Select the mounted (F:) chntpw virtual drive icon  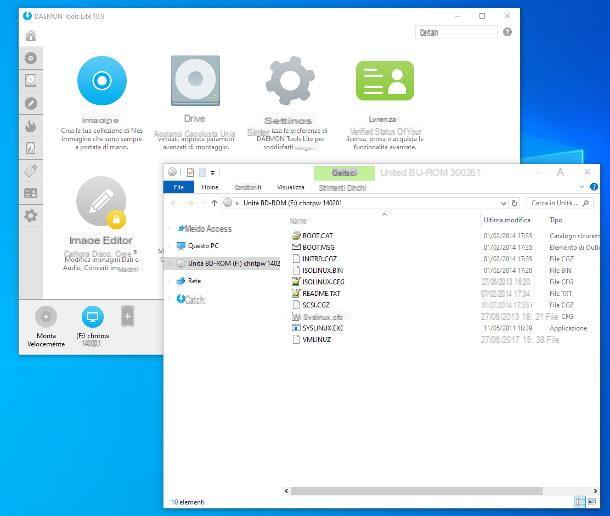pos(93,316)
